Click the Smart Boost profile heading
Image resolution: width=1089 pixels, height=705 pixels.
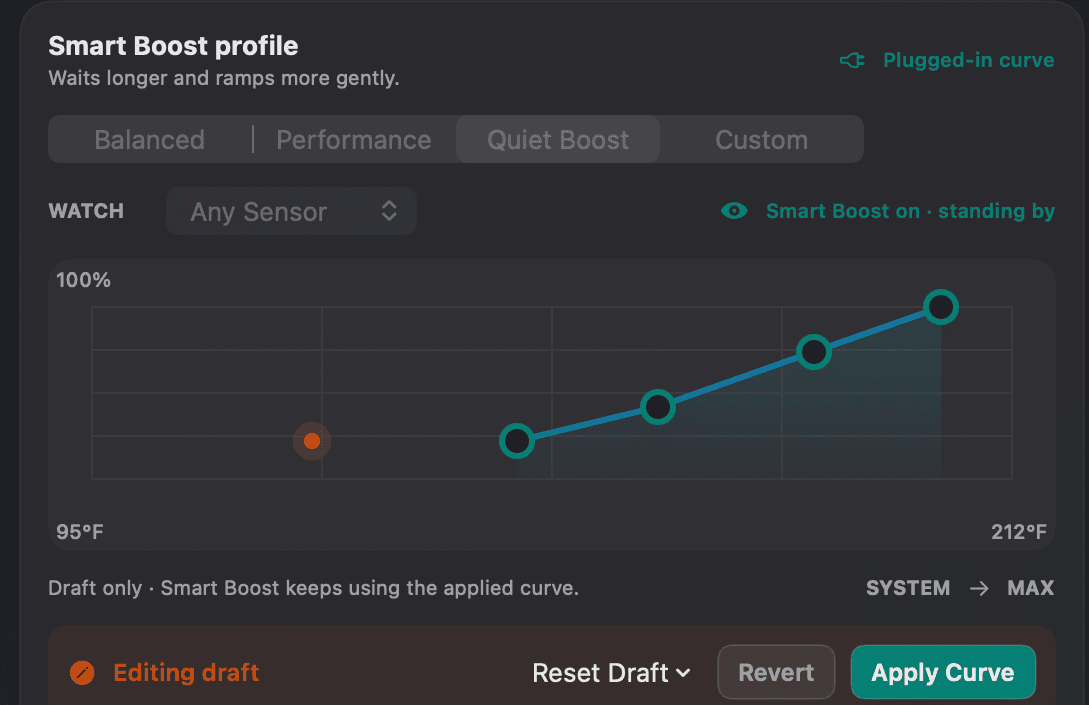pos(173,46)
